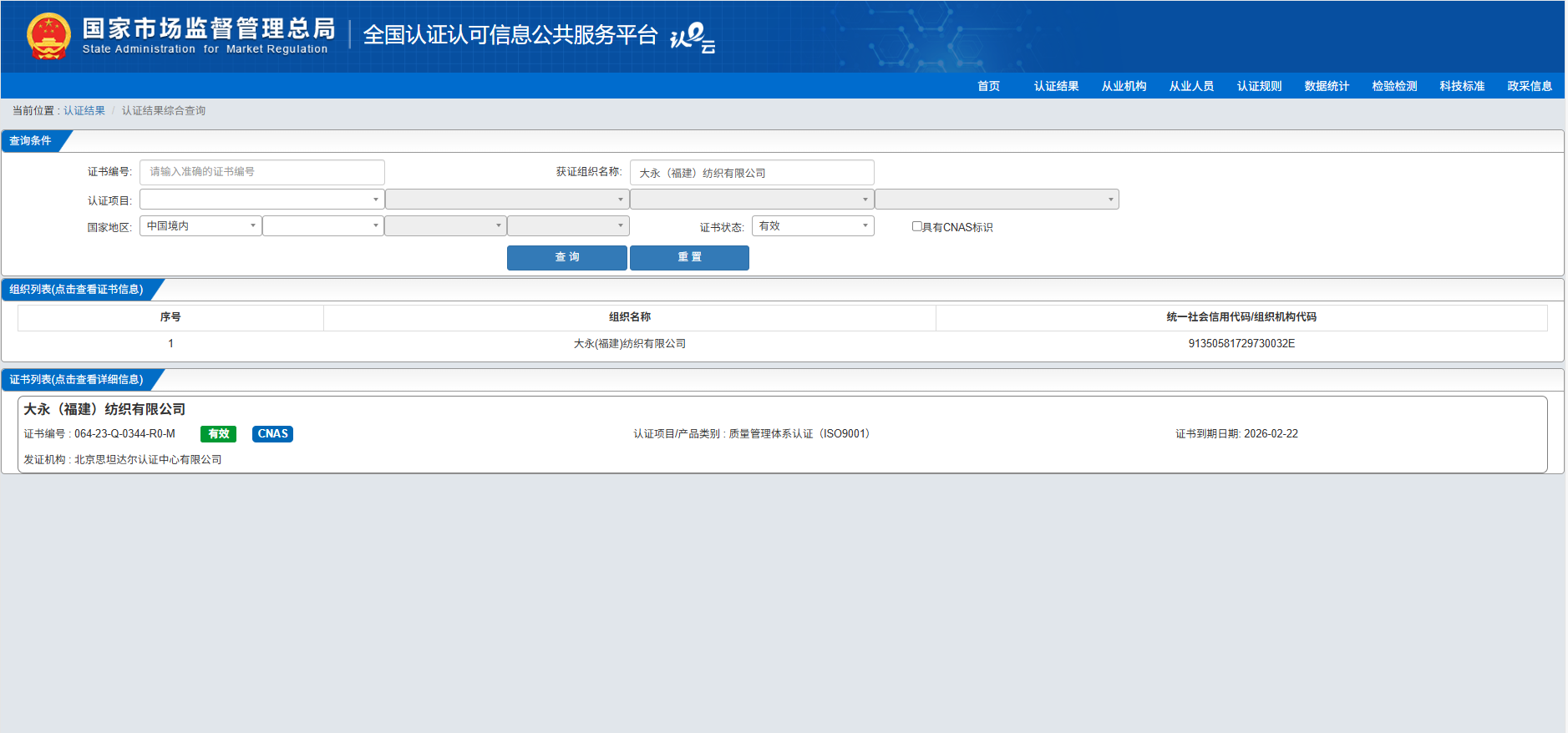Open the 中国境内 country dropdown

(x=200, y=226)
